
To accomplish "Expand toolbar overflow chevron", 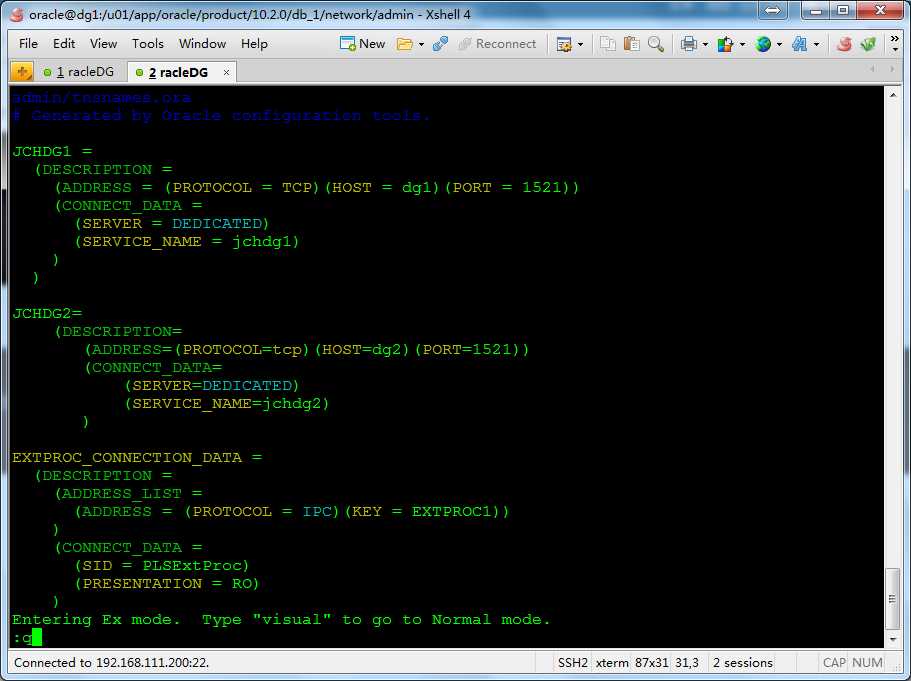I will 895,44.
